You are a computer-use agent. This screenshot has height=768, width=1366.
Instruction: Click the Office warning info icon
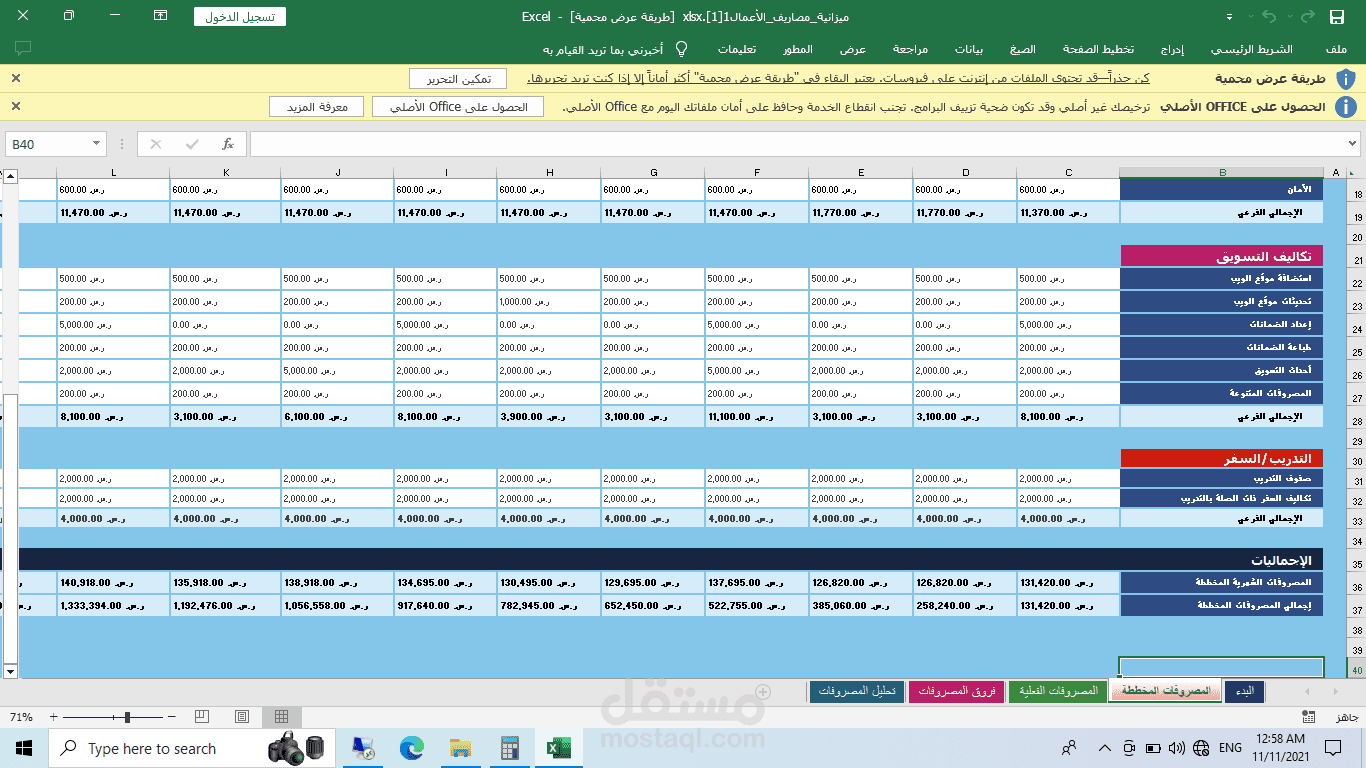[x=1345, y=107]
